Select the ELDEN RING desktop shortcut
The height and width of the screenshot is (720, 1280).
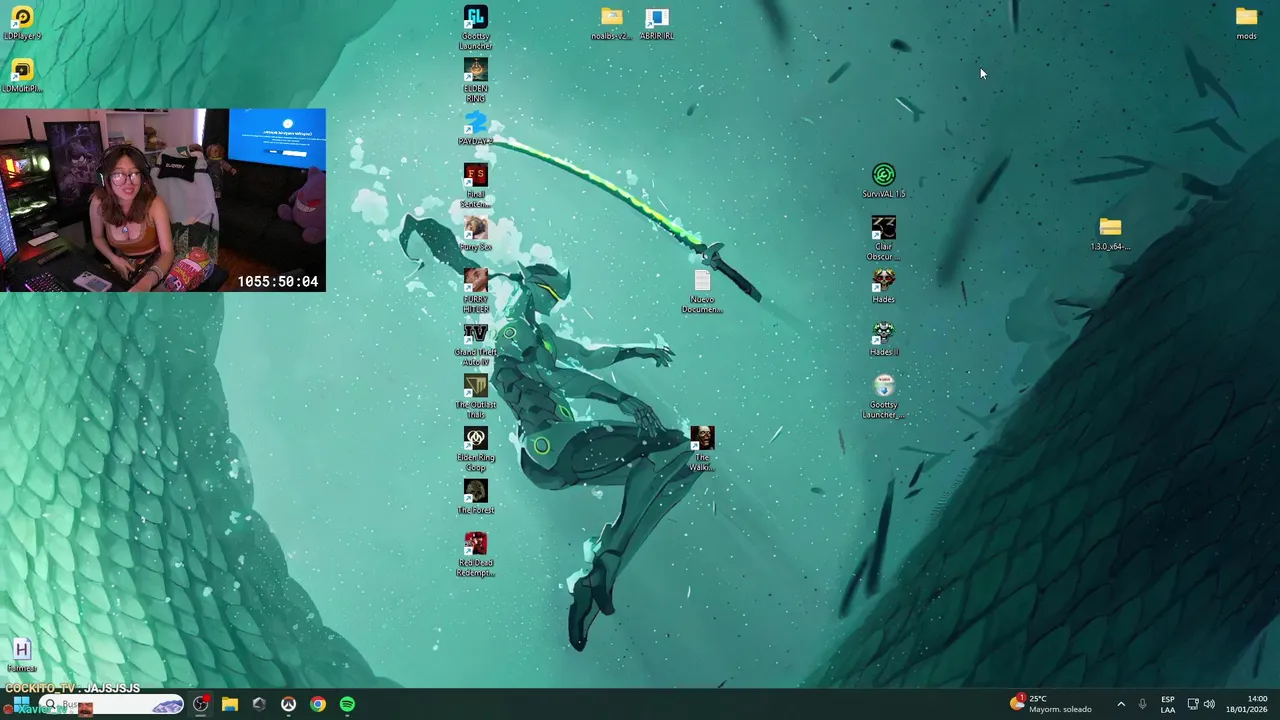475,81
